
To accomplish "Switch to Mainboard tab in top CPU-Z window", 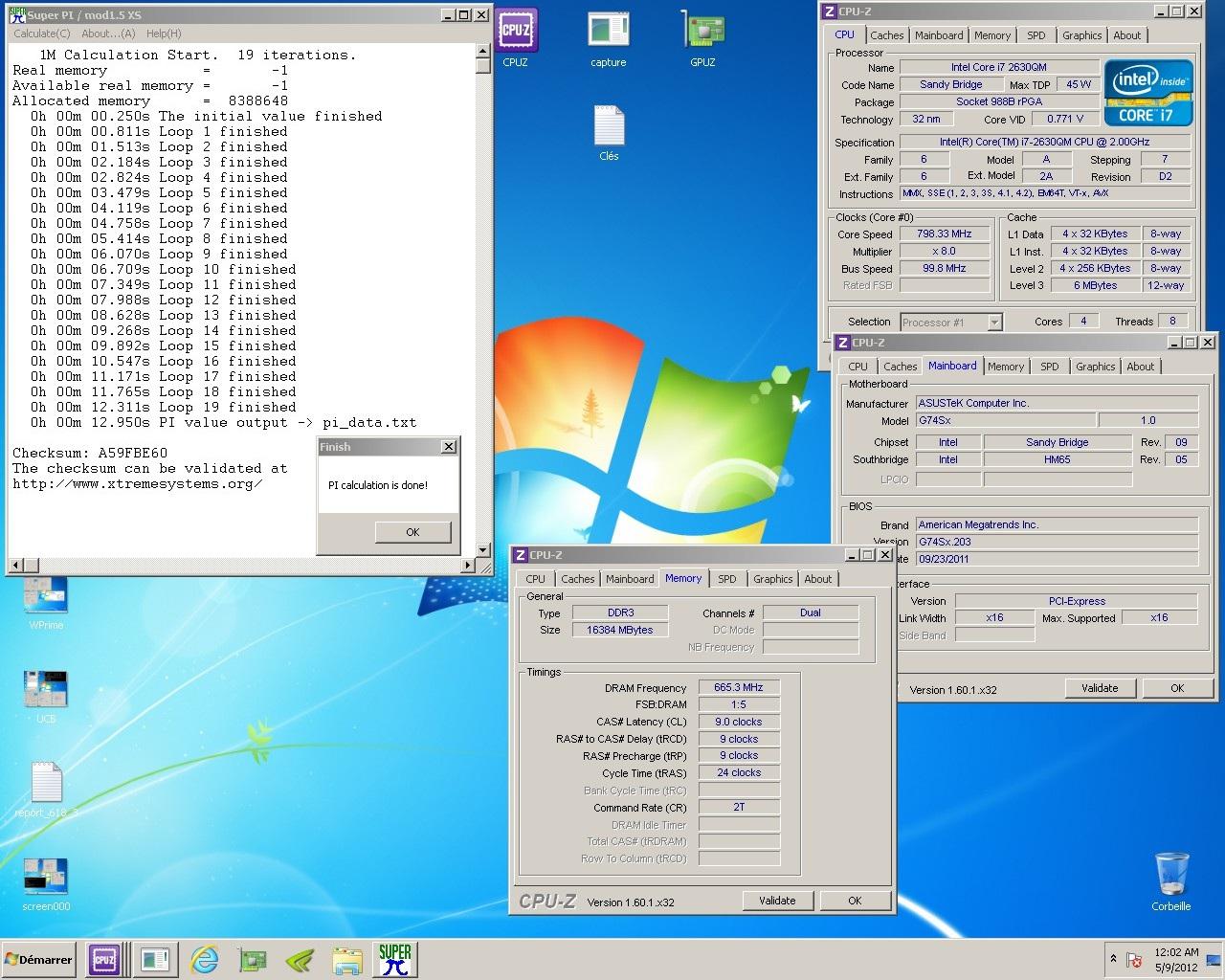I will tap(939, 35).
